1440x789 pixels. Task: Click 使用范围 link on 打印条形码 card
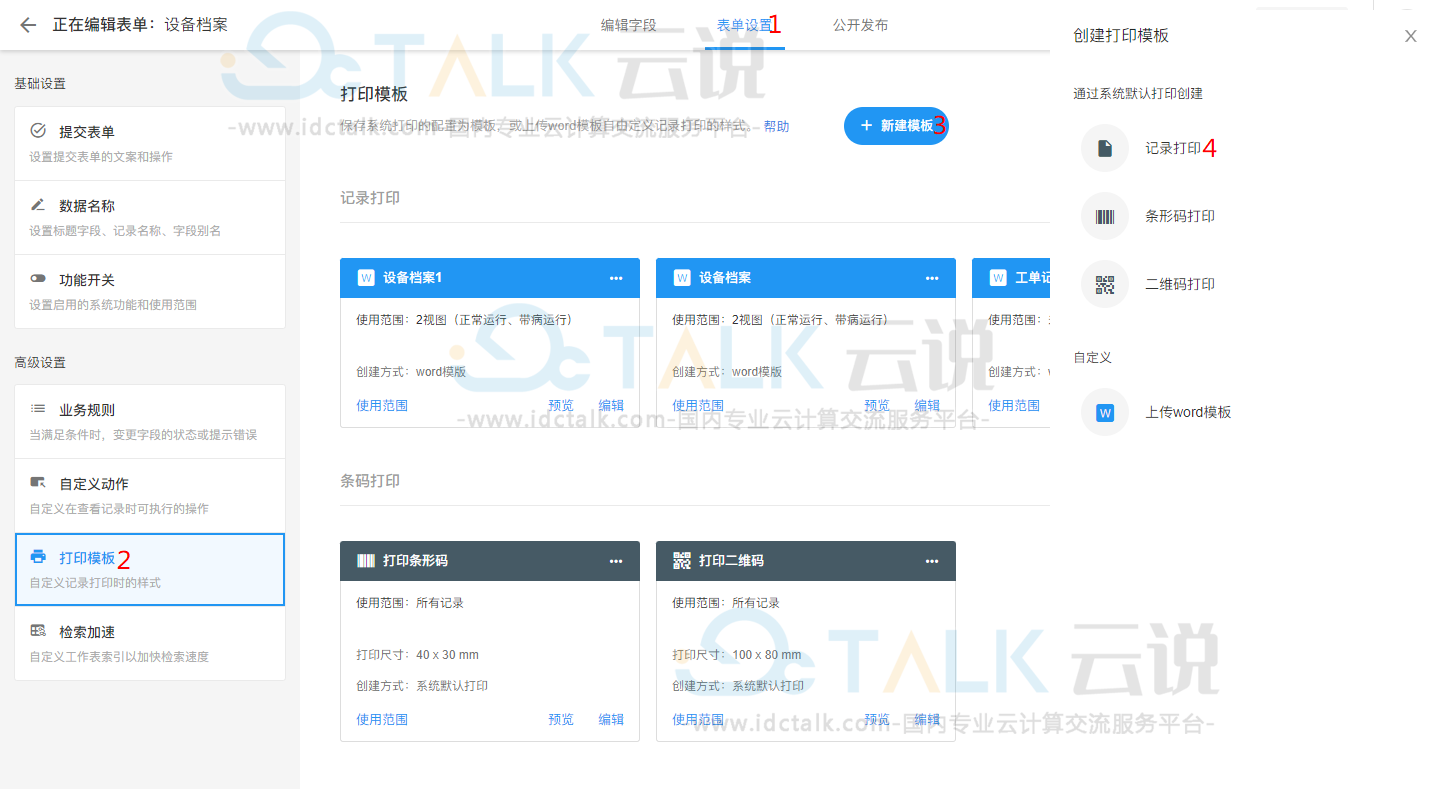pos(382,719)
